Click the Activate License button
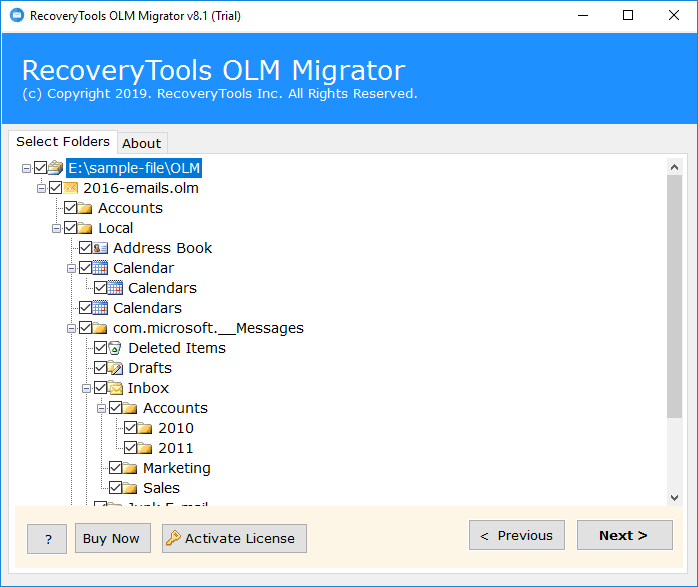Image resolution: width=698 pixels, height=587 pixels. (234, 538)
